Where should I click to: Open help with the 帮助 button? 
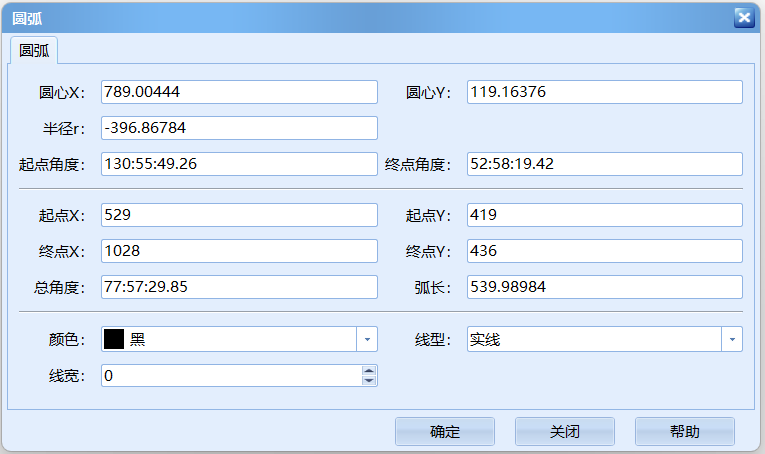pyautogui.click(x=684, y=432)
